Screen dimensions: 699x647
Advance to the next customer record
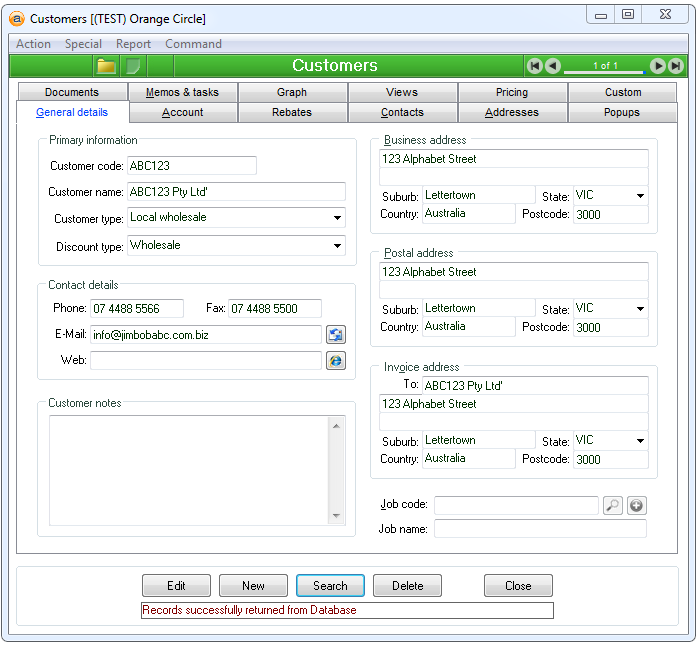pyautogui.click(x=657, y=66)
